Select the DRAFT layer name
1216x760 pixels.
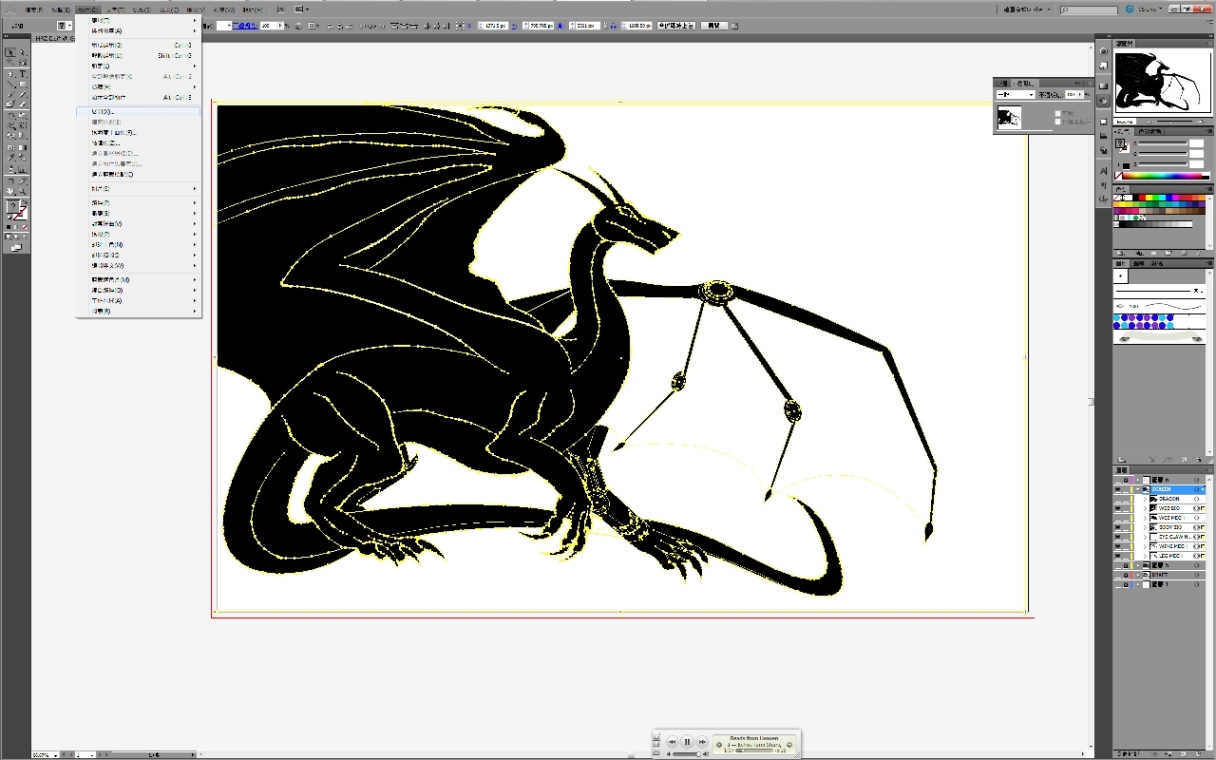click(1160, 575)
